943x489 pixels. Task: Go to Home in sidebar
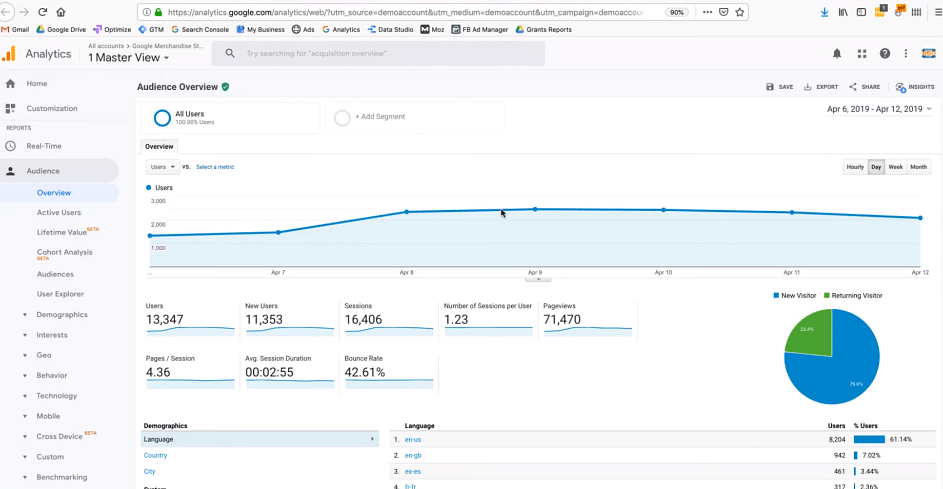(x=37, y=84)
